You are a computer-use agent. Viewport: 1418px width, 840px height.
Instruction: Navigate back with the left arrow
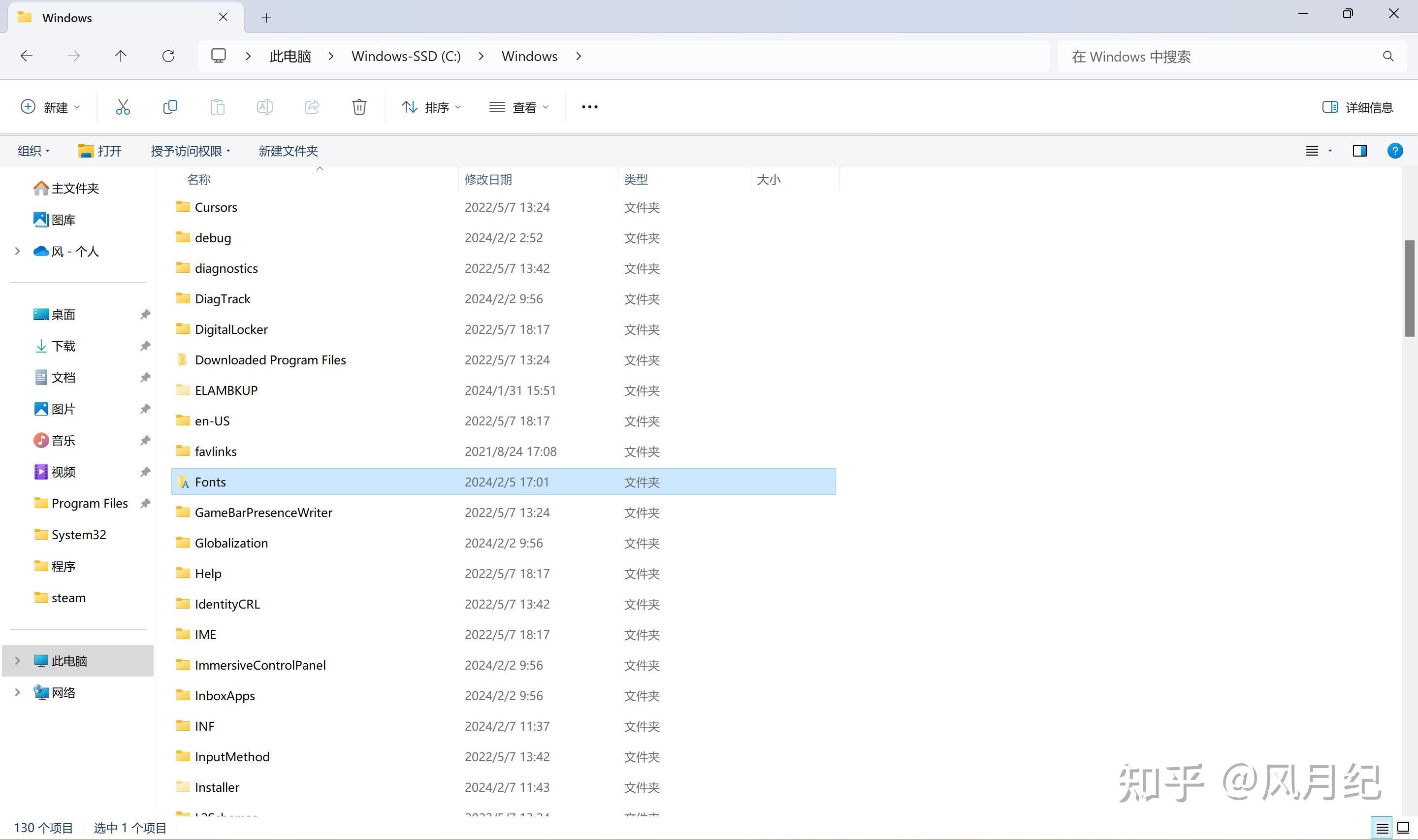tap(27, 56)
